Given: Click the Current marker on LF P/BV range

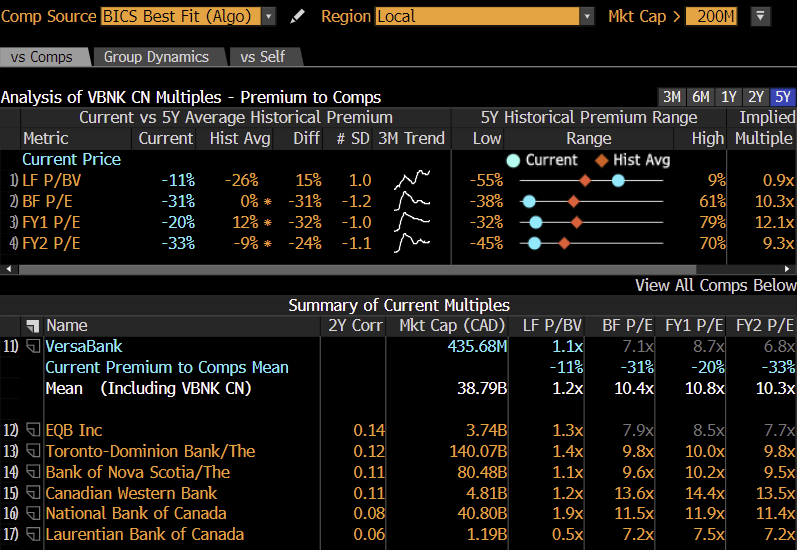Looking at the screenshot, I should 618,180.
